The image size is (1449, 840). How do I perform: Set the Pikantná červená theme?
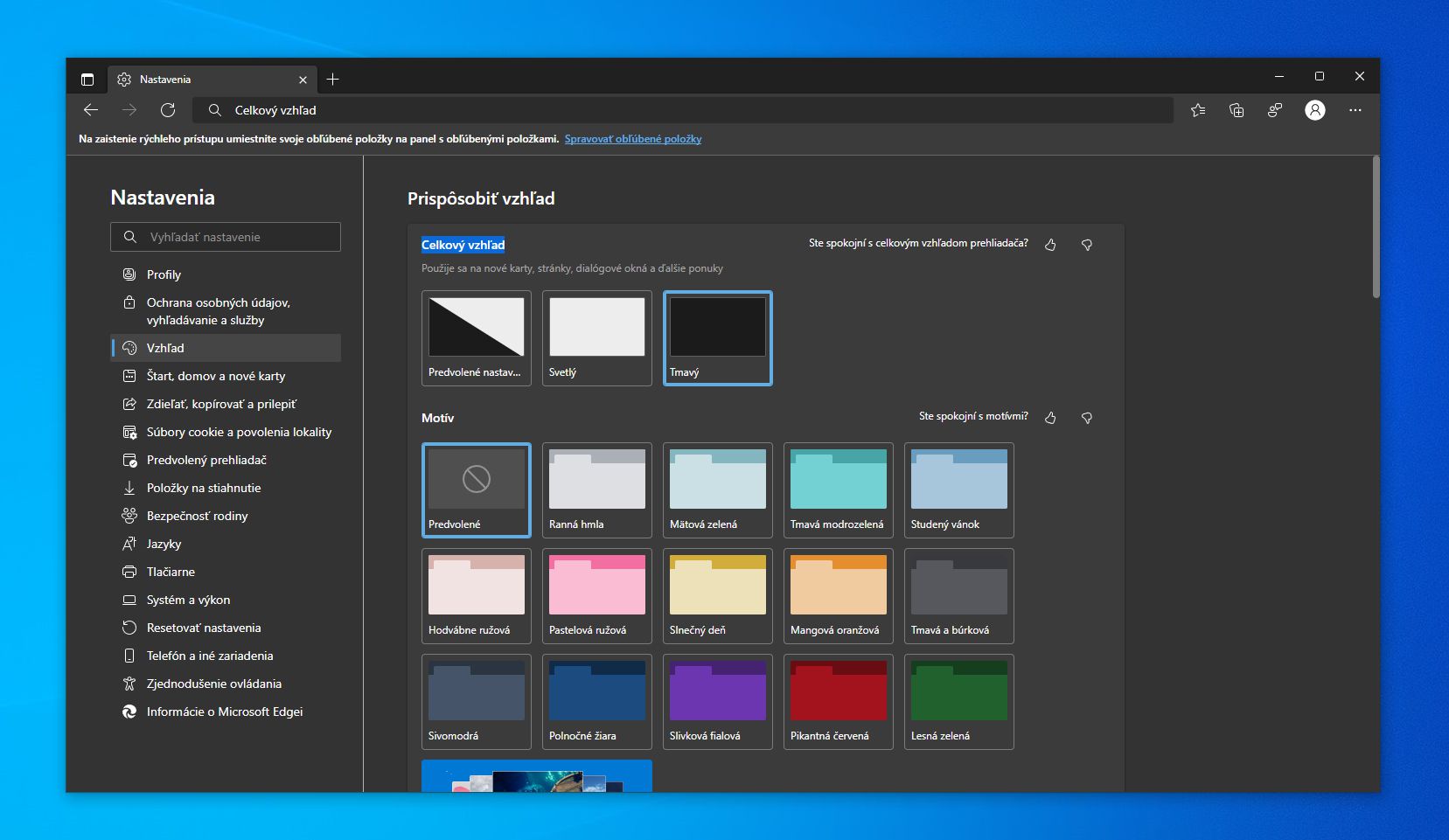tap(839, 702)
